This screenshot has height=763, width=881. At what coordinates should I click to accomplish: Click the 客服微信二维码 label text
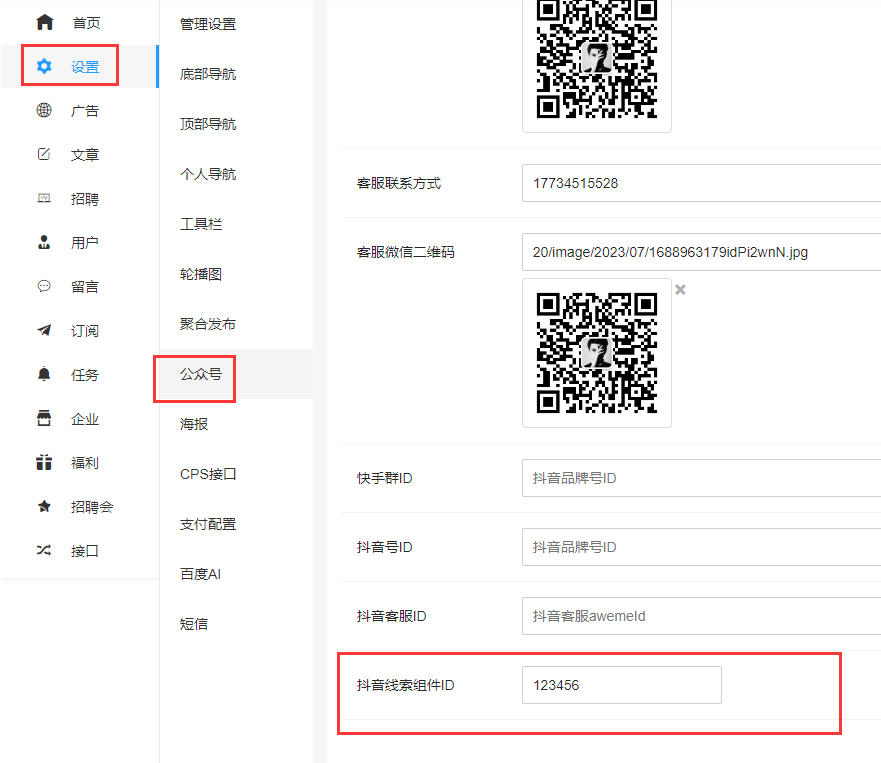click(x=406, y=252)
